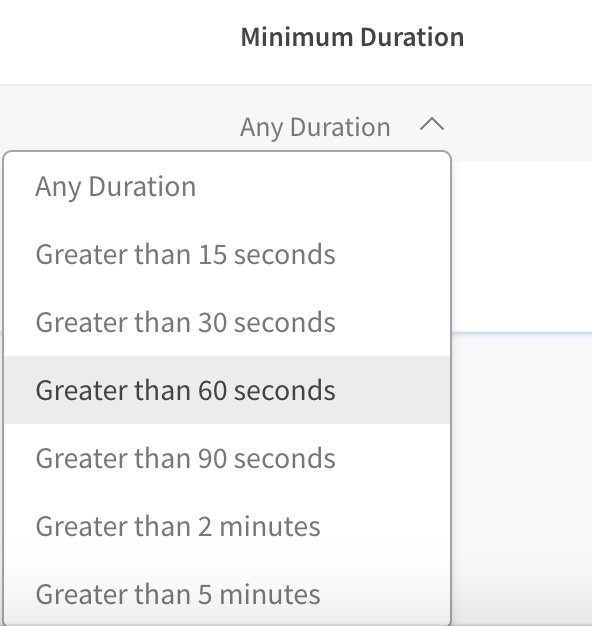Filter by duration over 60 seconds

[x=227, y=390]
